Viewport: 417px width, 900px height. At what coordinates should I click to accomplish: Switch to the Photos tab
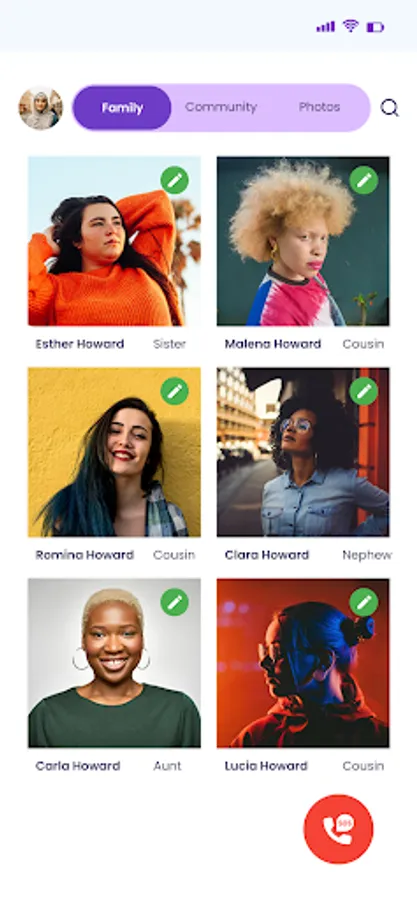pyautogui.click(x=319, y=107)
